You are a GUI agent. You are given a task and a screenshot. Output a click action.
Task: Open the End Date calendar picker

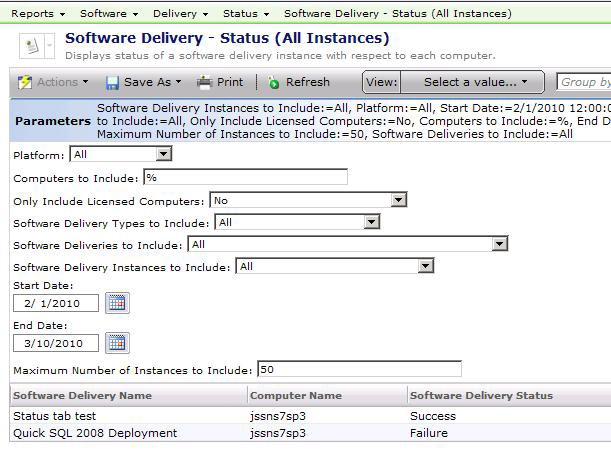[x=117, y=343]
